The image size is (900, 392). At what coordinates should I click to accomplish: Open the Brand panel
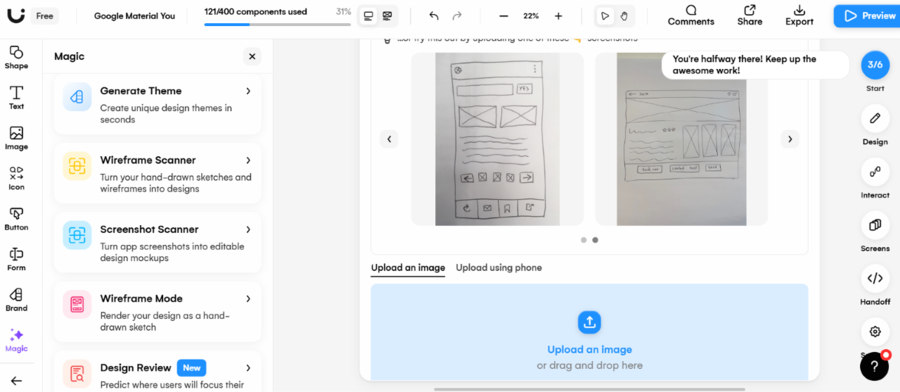tap(16, 300)
